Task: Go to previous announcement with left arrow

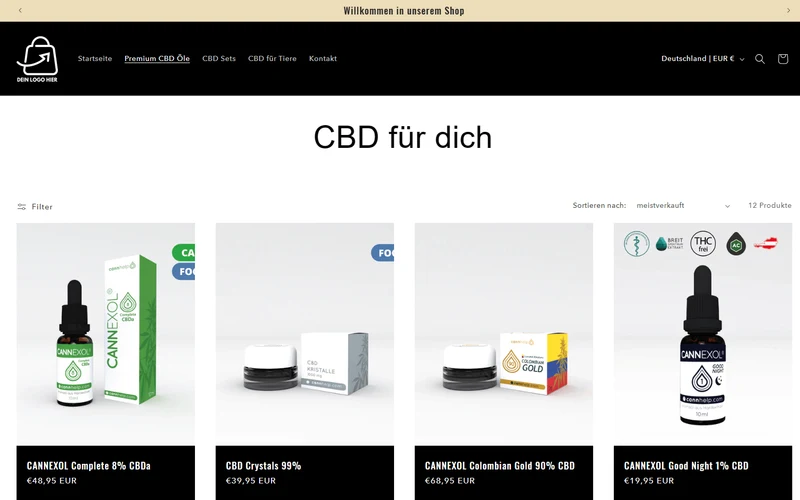Action: coord(20,10)
